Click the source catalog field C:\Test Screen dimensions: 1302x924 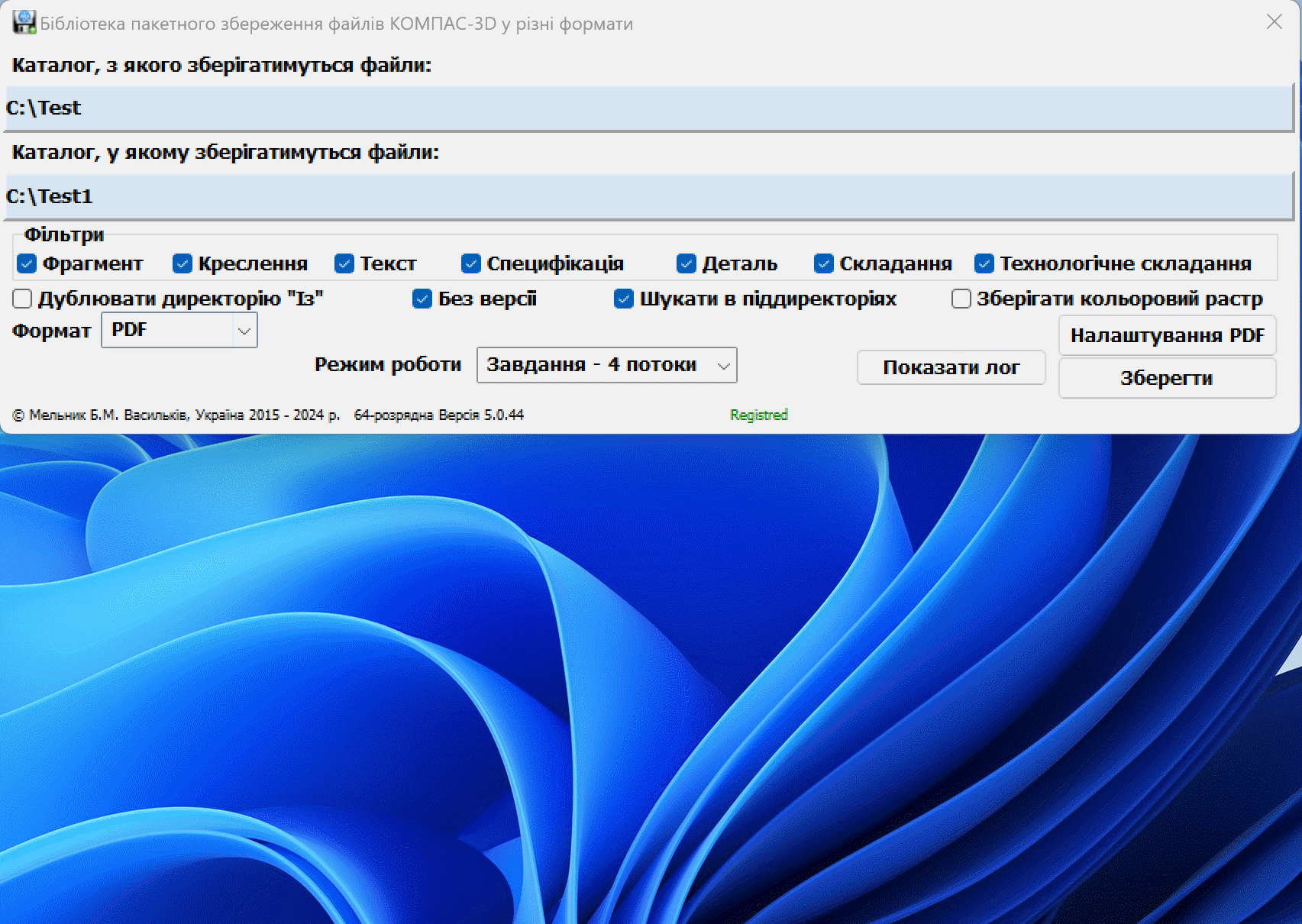(649, 108)
